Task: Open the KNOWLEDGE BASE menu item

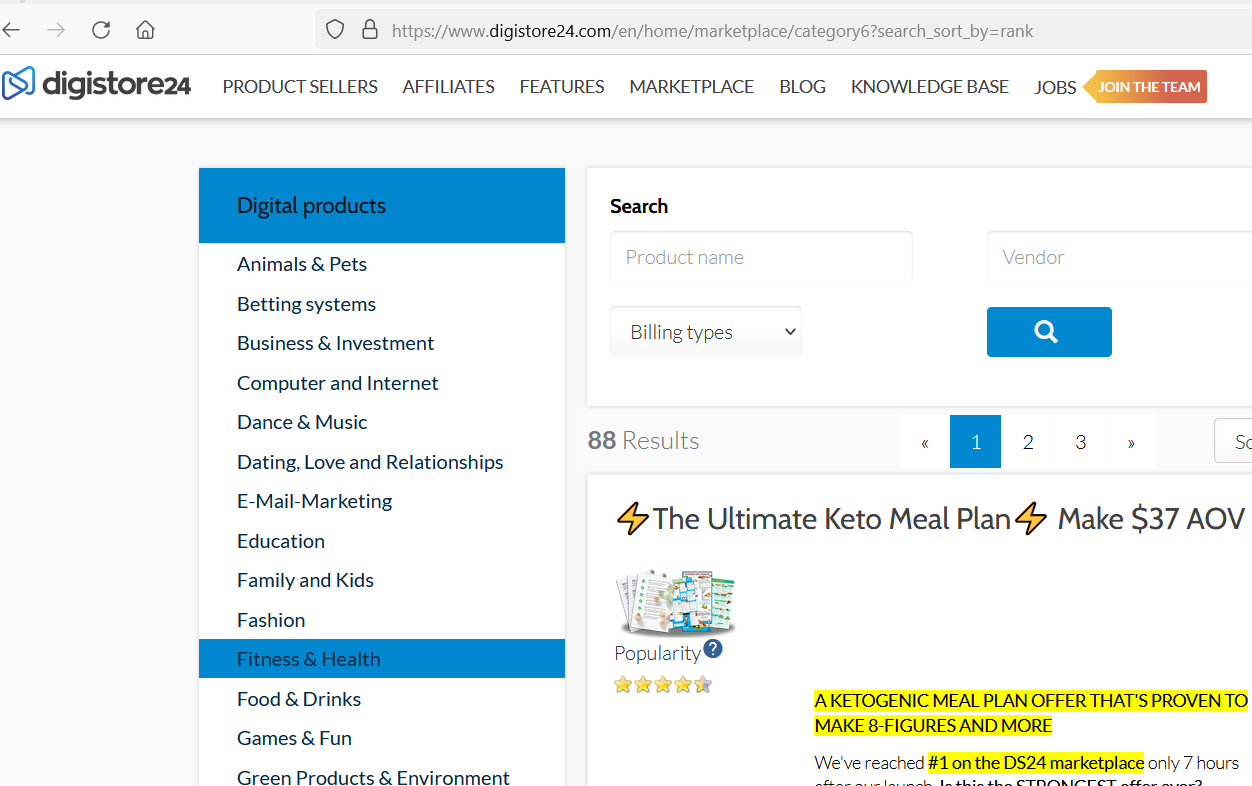Action: pyautogui.click(x=930, y=87)
